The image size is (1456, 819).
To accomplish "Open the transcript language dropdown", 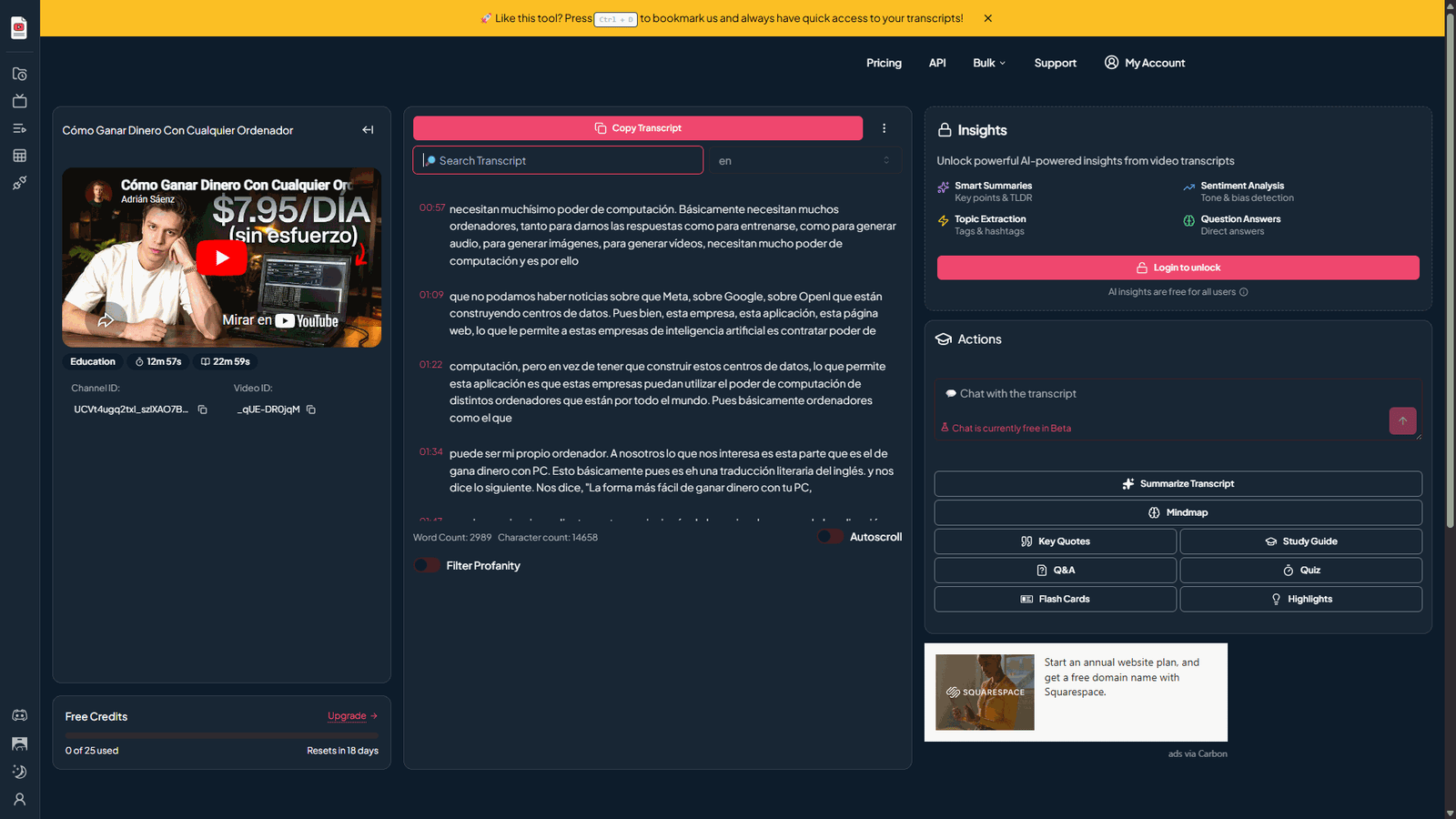I will 804,161.
